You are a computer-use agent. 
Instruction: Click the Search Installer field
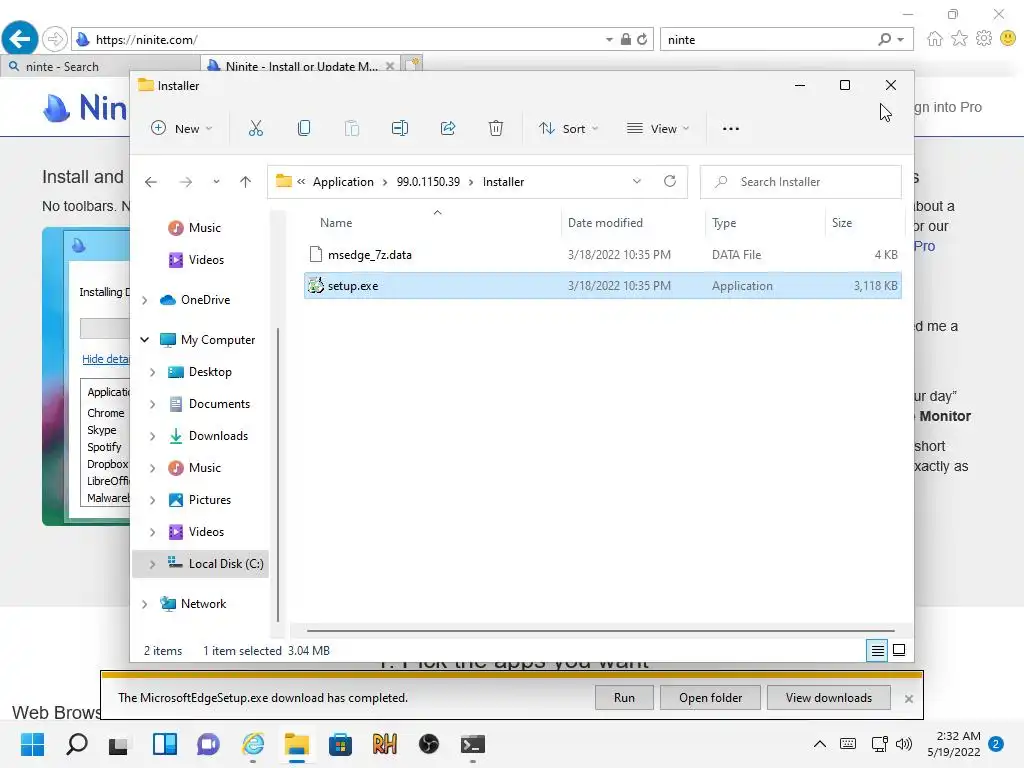point(801,182)
